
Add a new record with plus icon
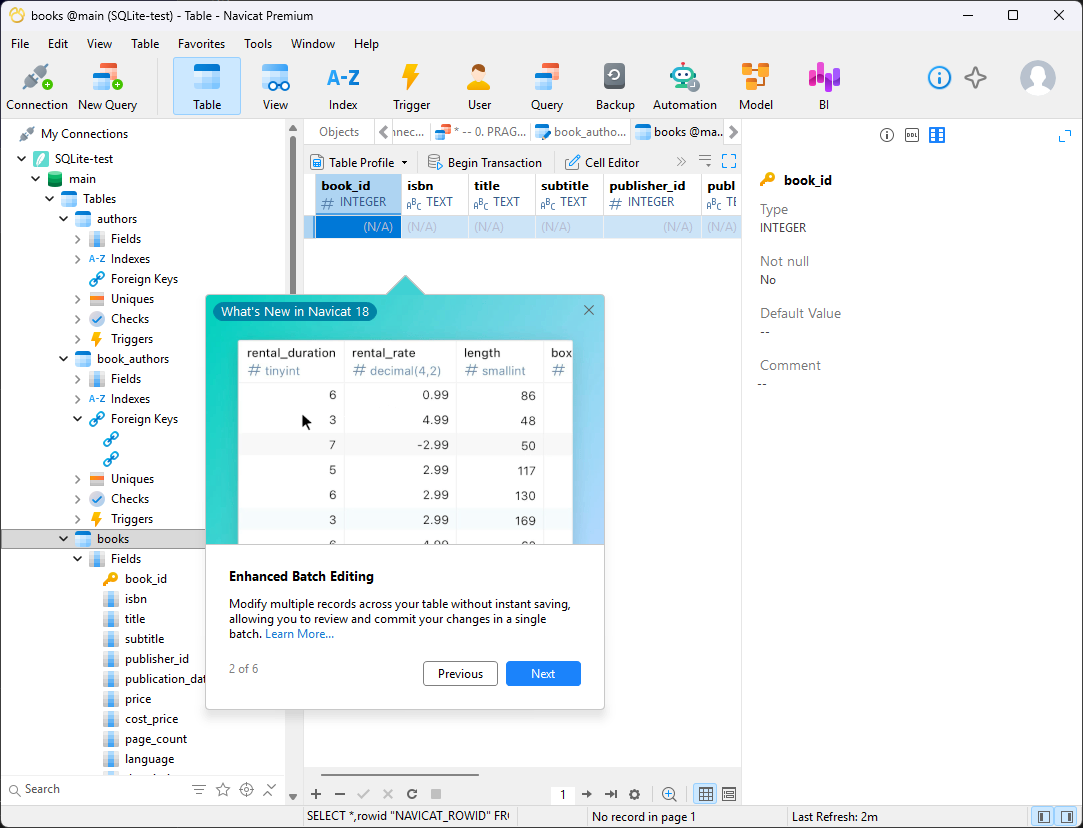(x=316, y=794)
